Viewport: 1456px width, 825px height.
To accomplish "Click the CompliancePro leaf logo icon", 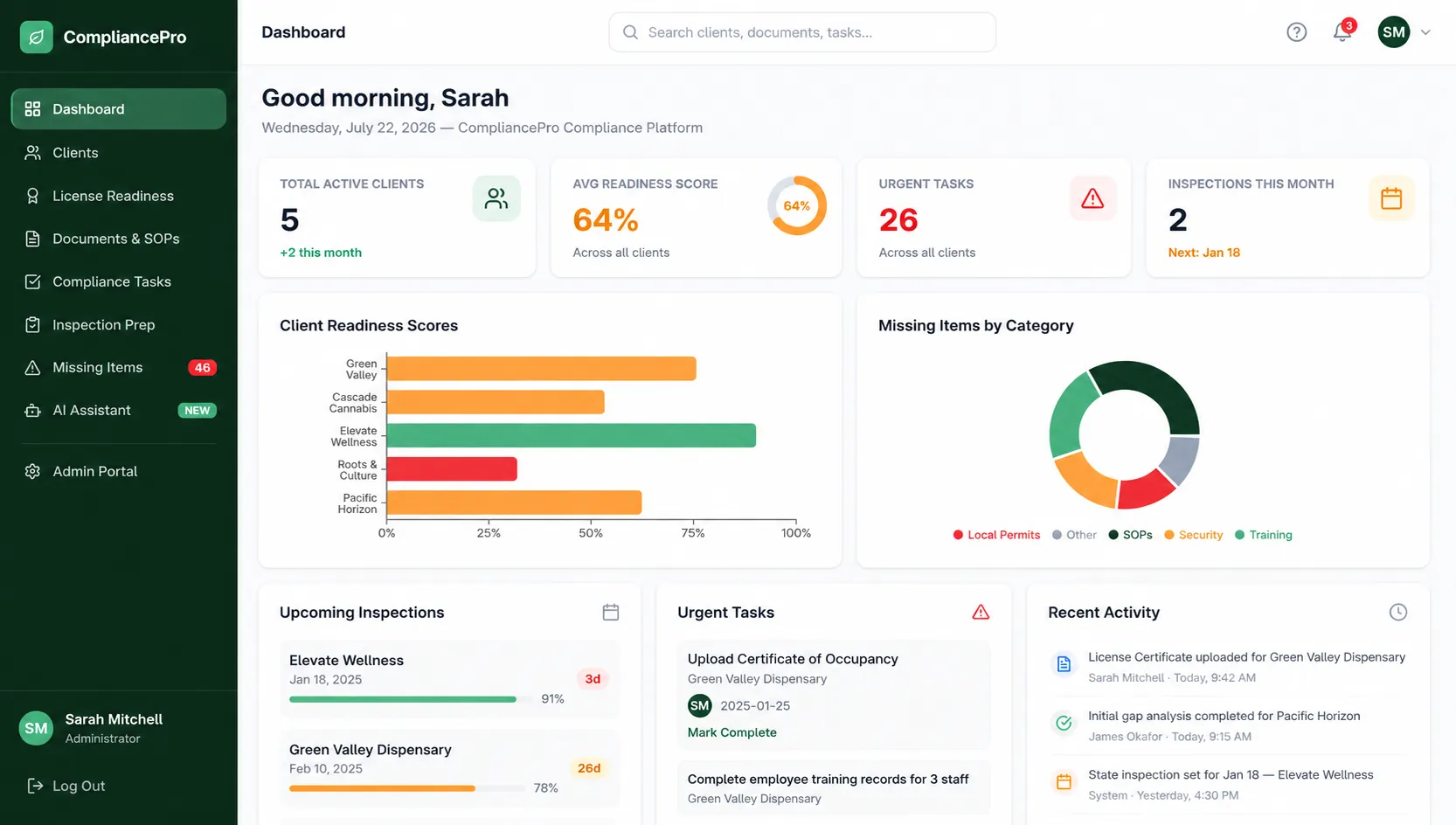I will coord(37,37).
